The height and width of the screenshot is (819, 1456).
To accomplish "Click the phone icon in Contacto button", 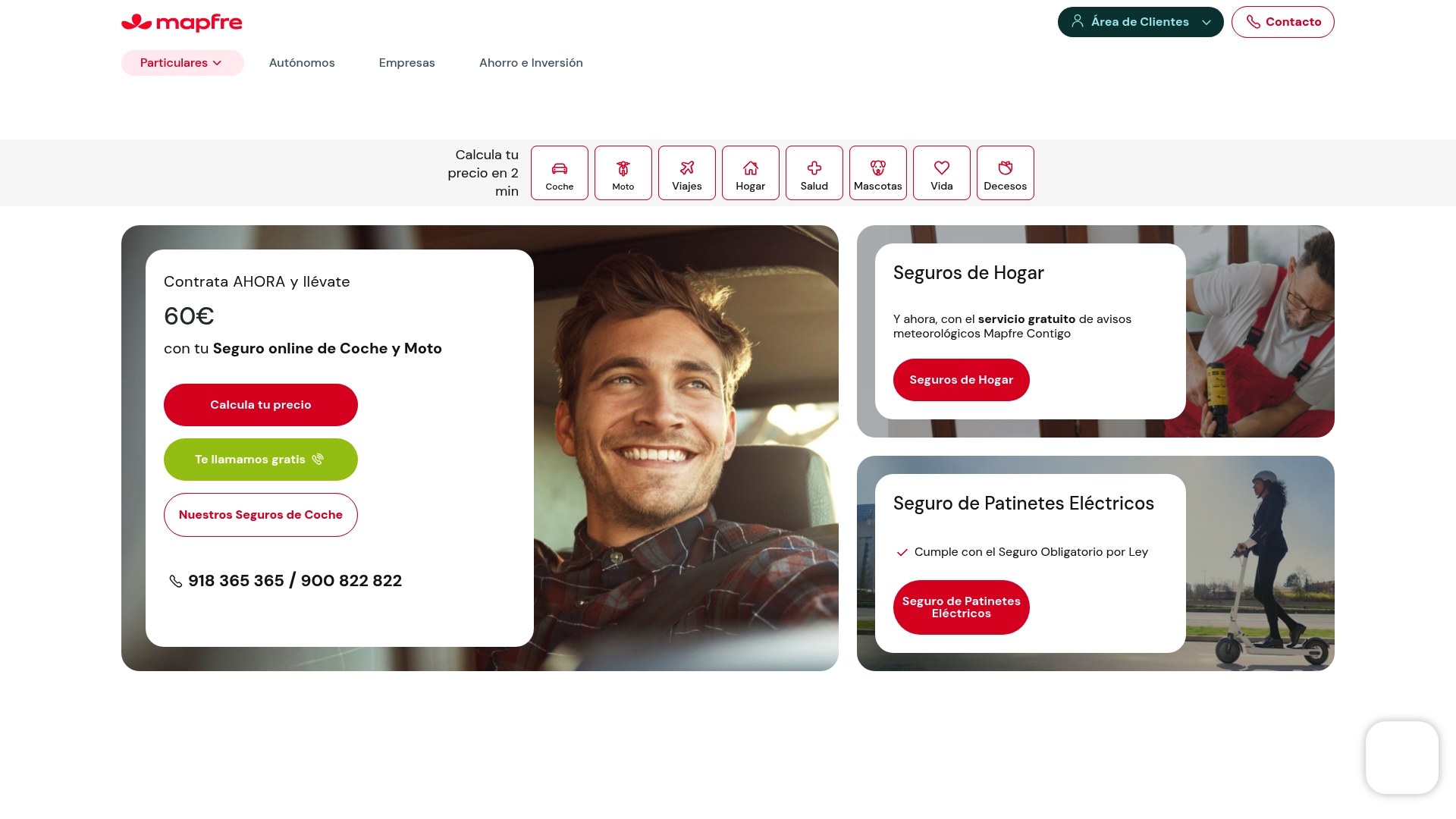I will click(x=1253, y=22).
